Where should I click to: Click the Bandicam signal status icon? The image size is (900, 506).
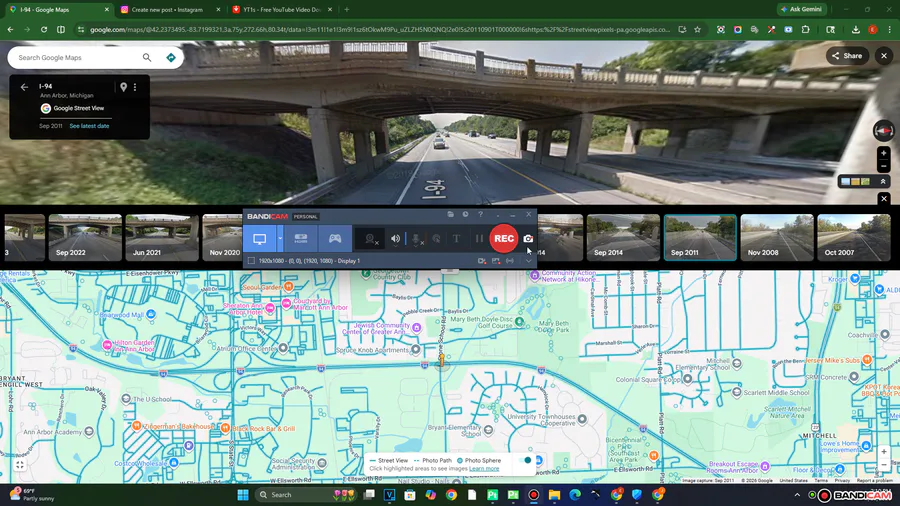[510, 261]
